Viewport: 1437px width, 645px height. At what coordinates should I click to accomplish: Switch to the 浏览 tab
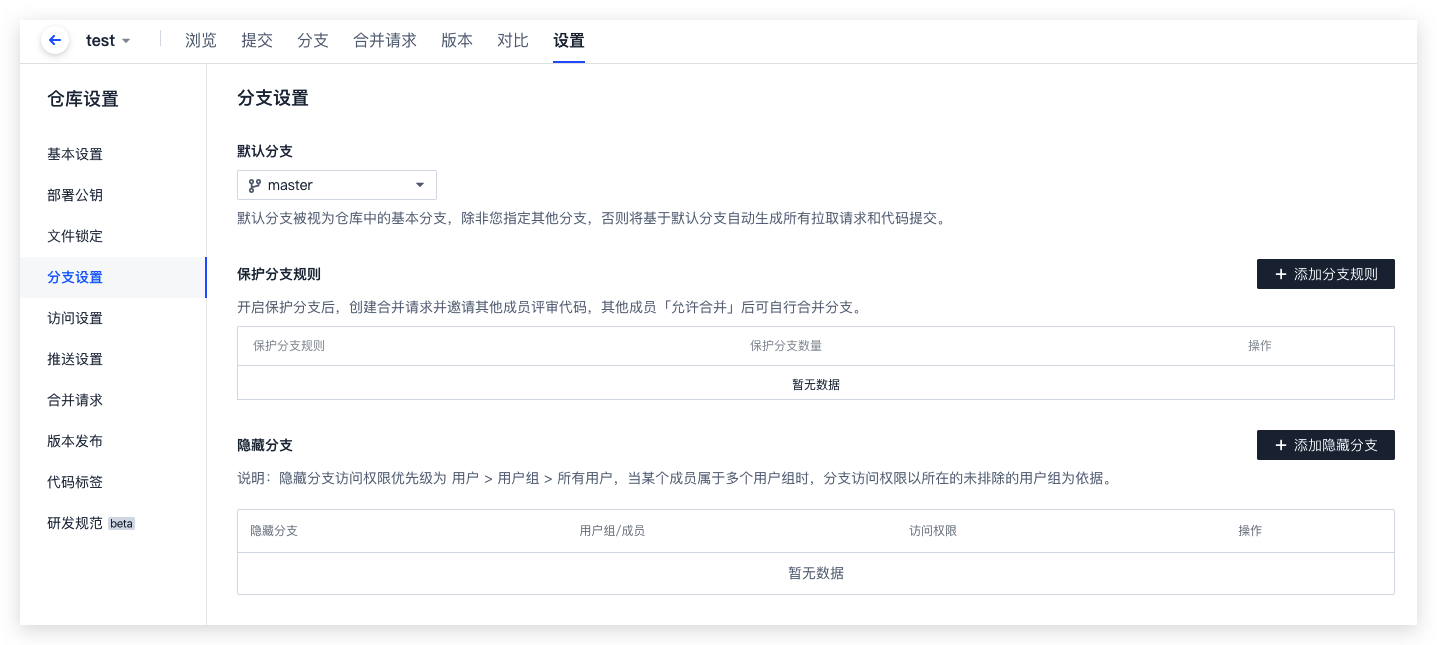[x=201, y=41]
